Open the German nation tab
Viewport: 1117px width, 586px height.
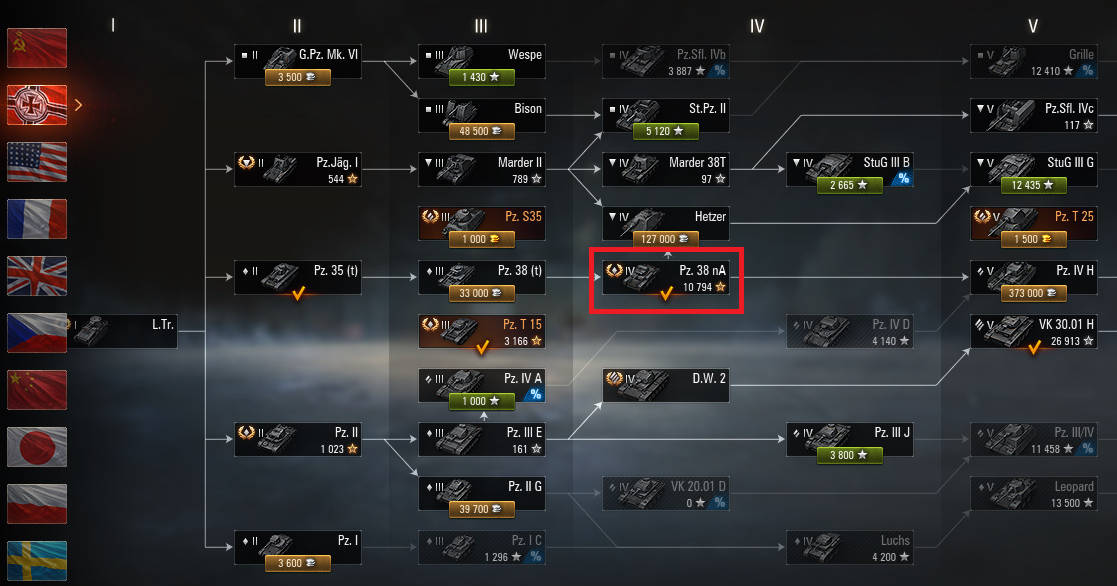click(37, 105)
